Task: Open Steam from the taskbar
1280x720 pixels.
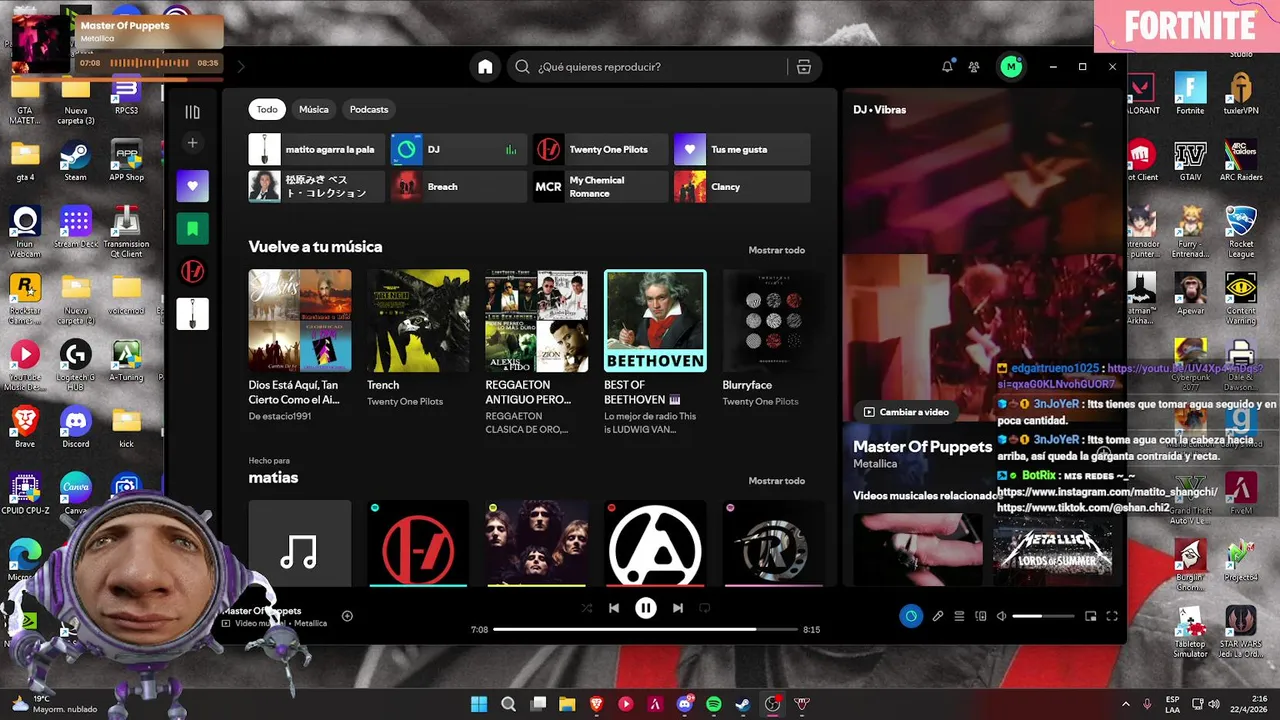Action: pyautogui.click(x=743, y=704)
